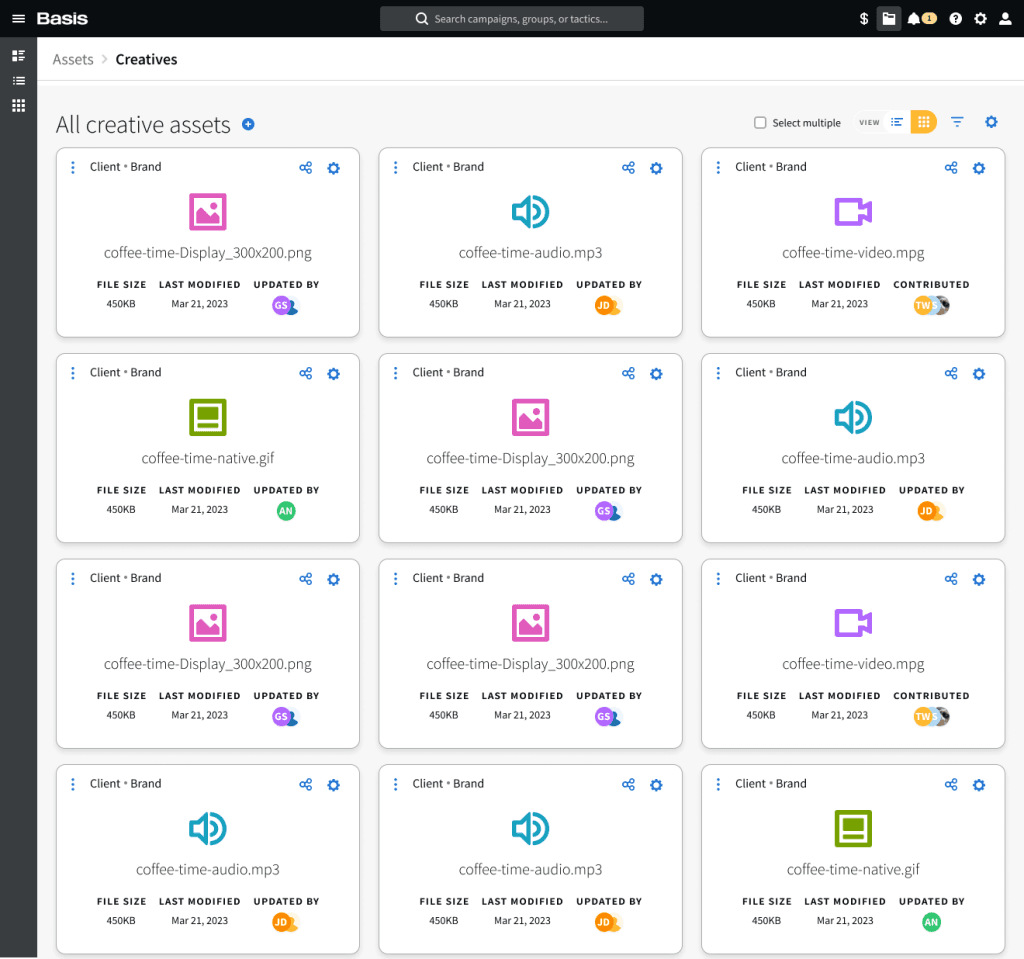
Task: Click the assets folder icon in top bar
Action: (x=888, y=19)
